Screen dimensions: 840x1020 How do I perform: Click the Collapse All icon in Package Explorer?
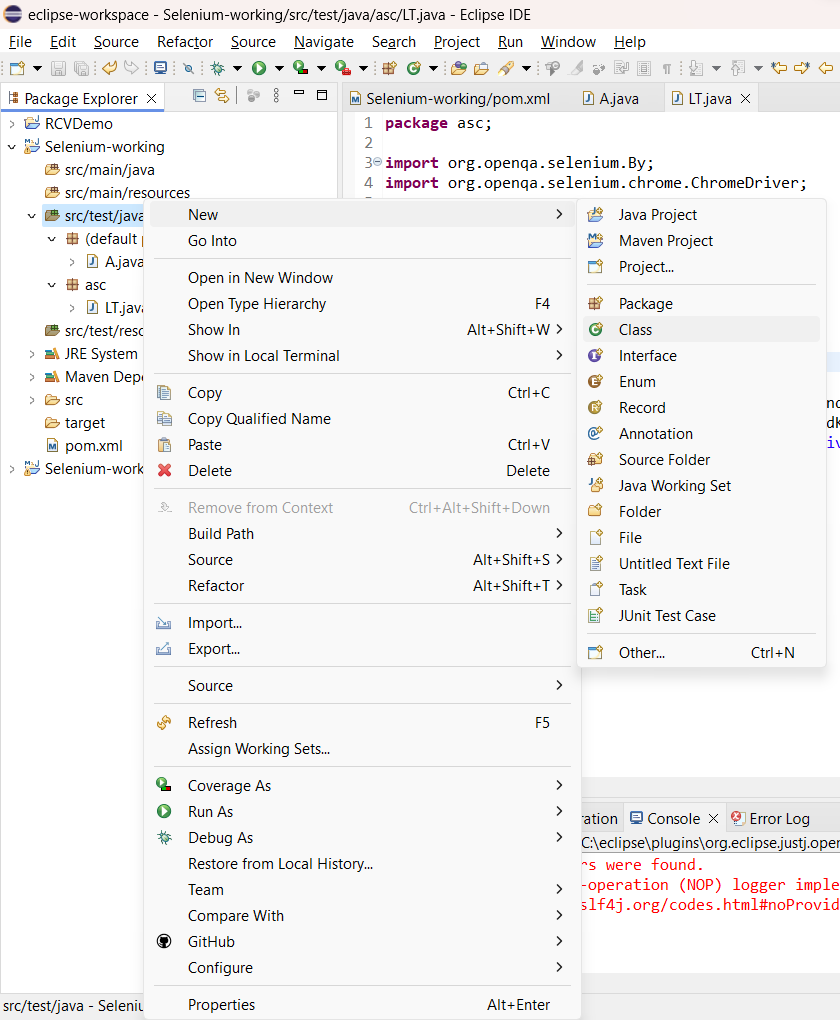[199, 96]
